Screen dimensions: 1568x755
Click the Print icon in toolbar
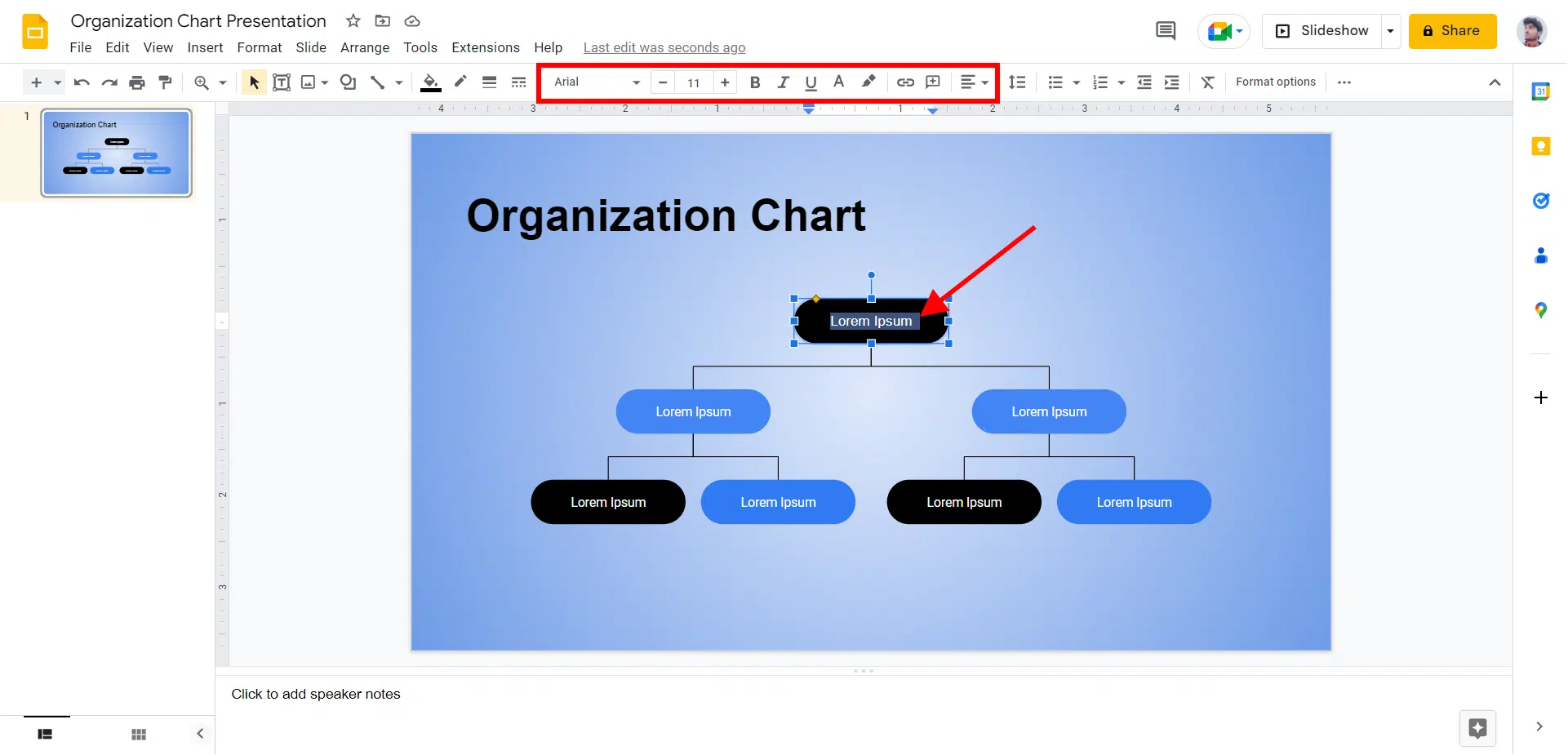click(137, 82)
